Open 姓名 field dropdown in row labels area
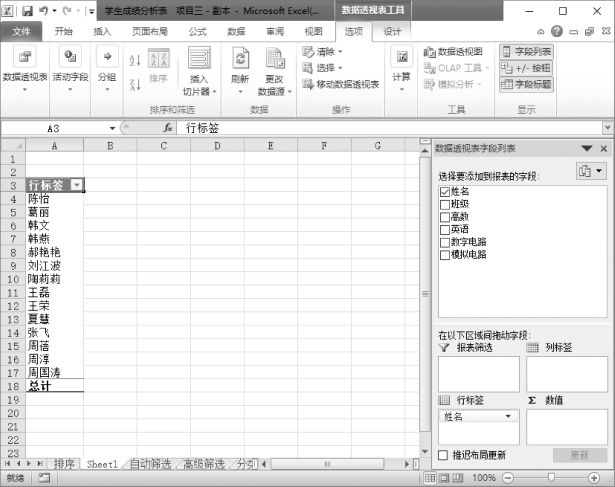615x487 pixels. click(x=508, y=416)
